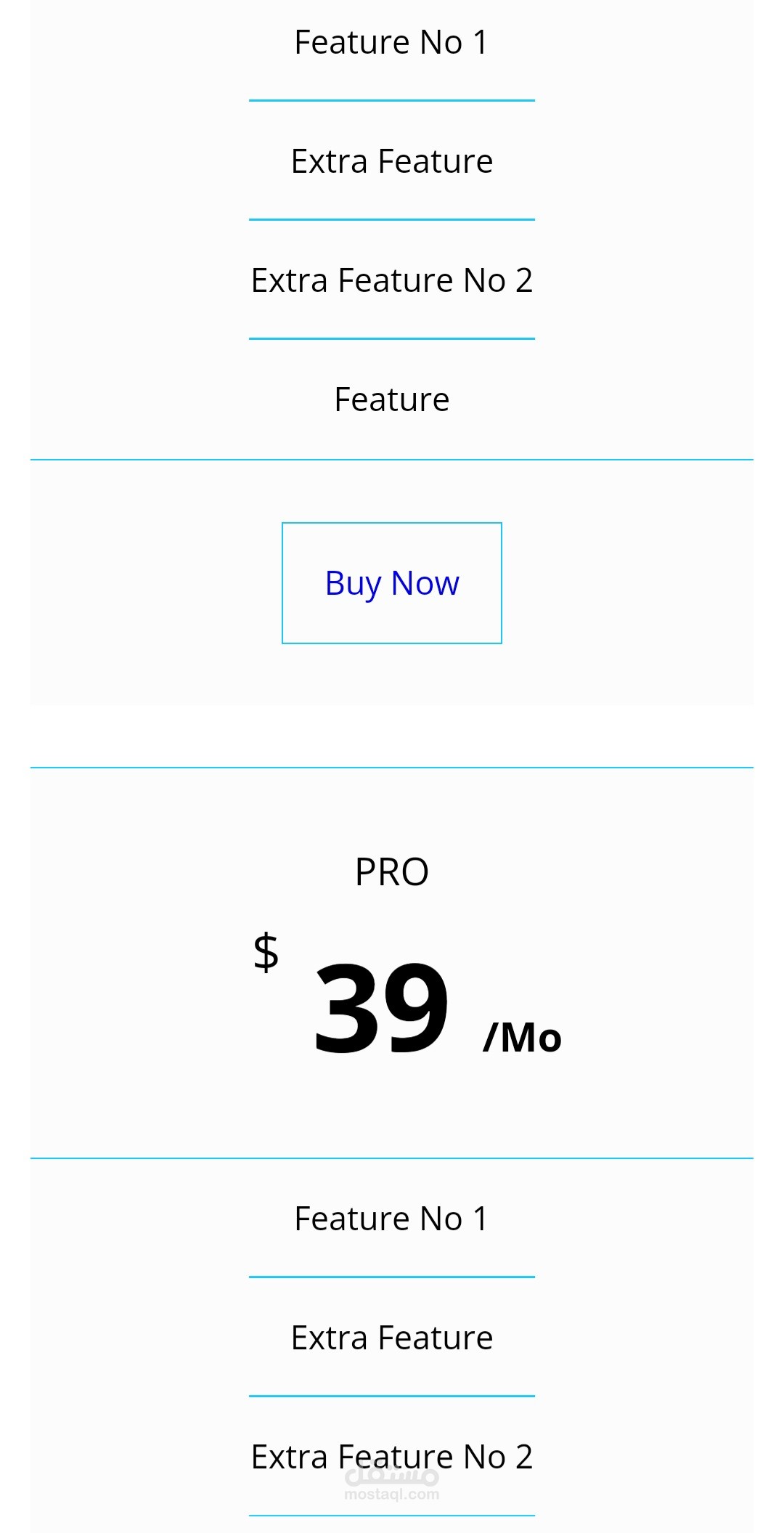Select Feature No 1 above Buy Now
Viewport: 784px width, 1533px height.
pos(391,42)
